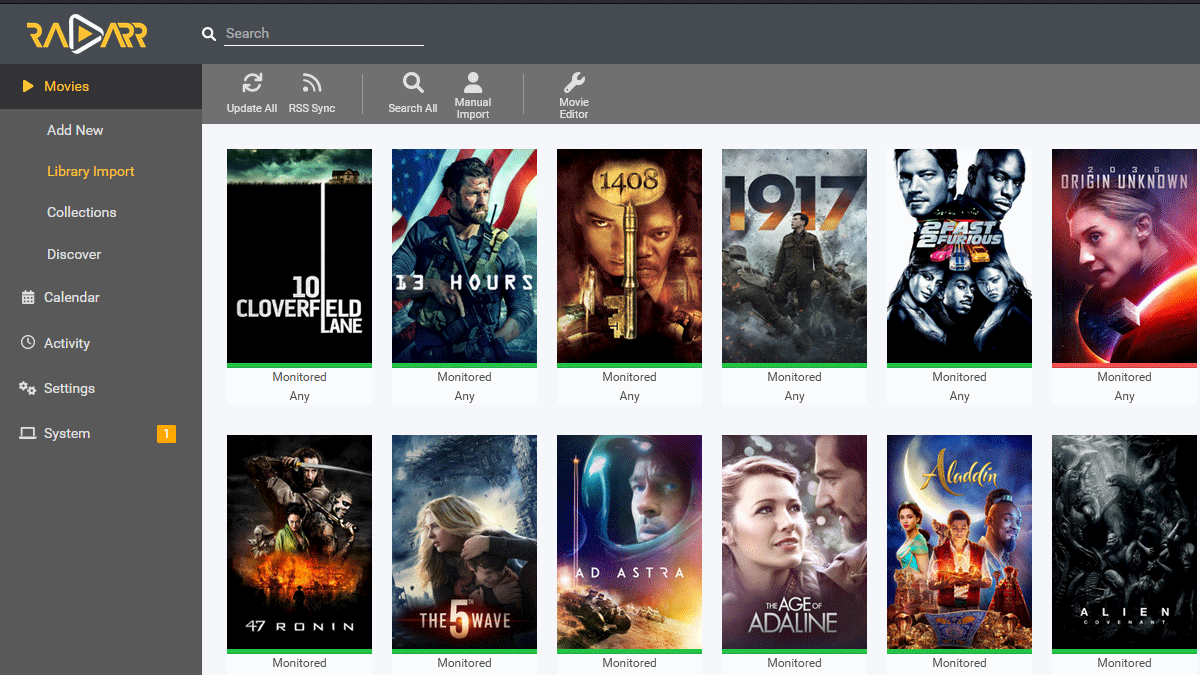Click the System notification badge showing 1
The image size is (1200, 675).
click(x=166, y=434)
